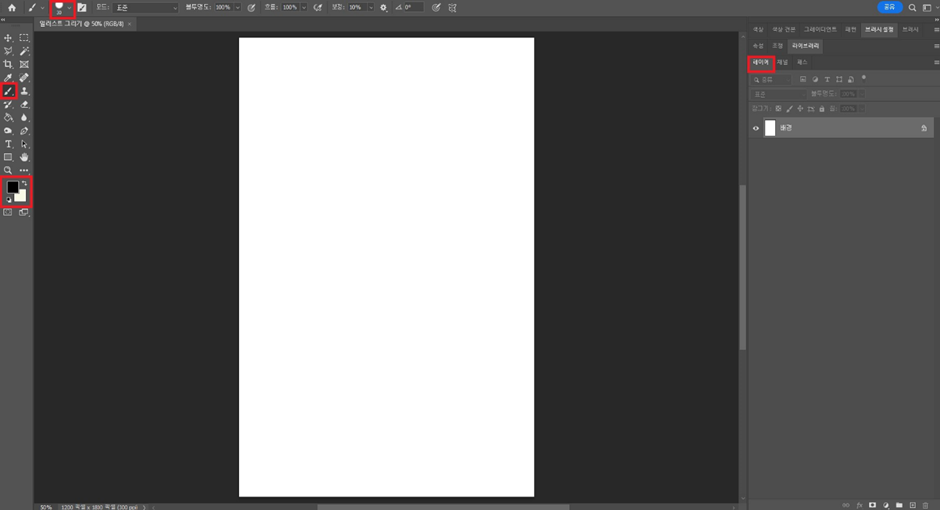
Task: Select the Zoom magnifier tool
Action: [8, 170]
